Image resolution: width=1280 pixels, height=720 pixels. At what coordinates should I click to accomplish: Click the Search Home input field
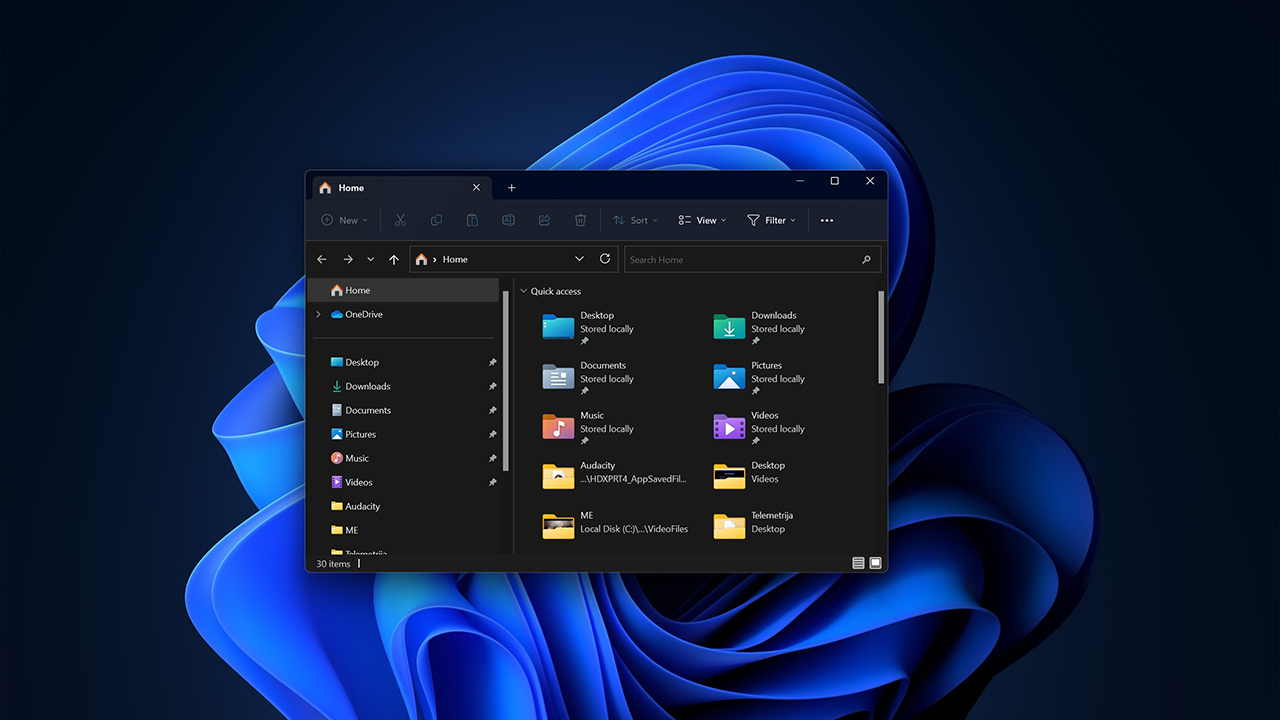tap(753, 259)
